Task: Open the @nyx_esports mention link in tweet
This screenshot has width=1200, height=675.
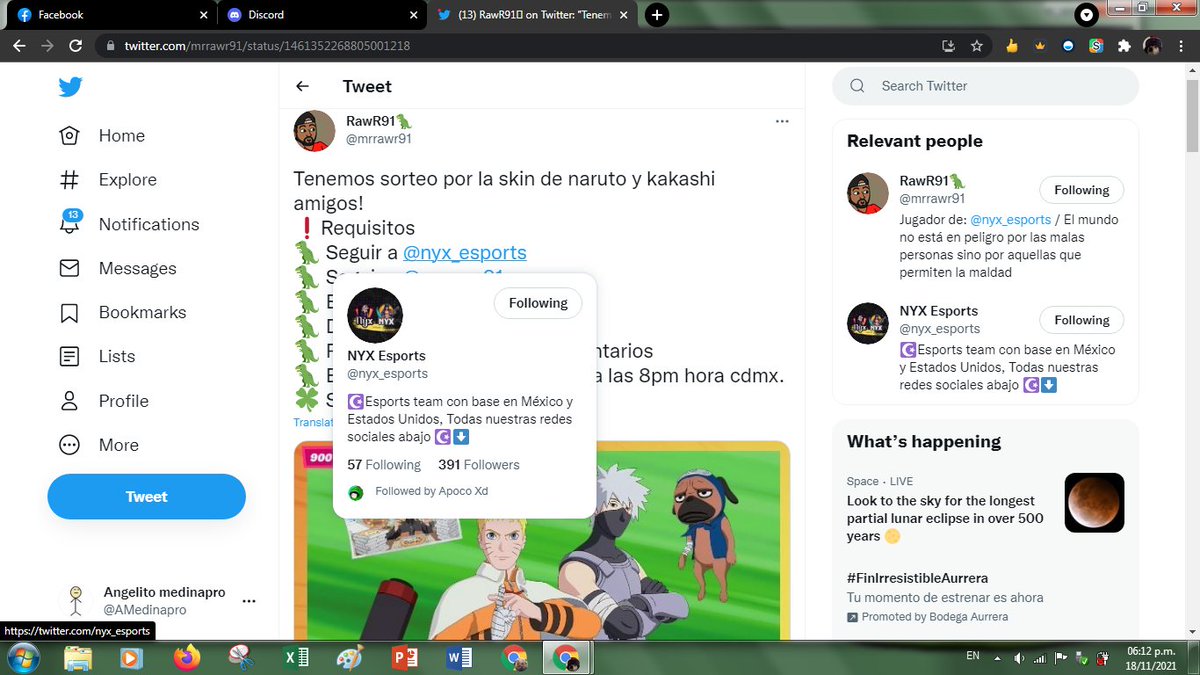Action: coord(464,253)
